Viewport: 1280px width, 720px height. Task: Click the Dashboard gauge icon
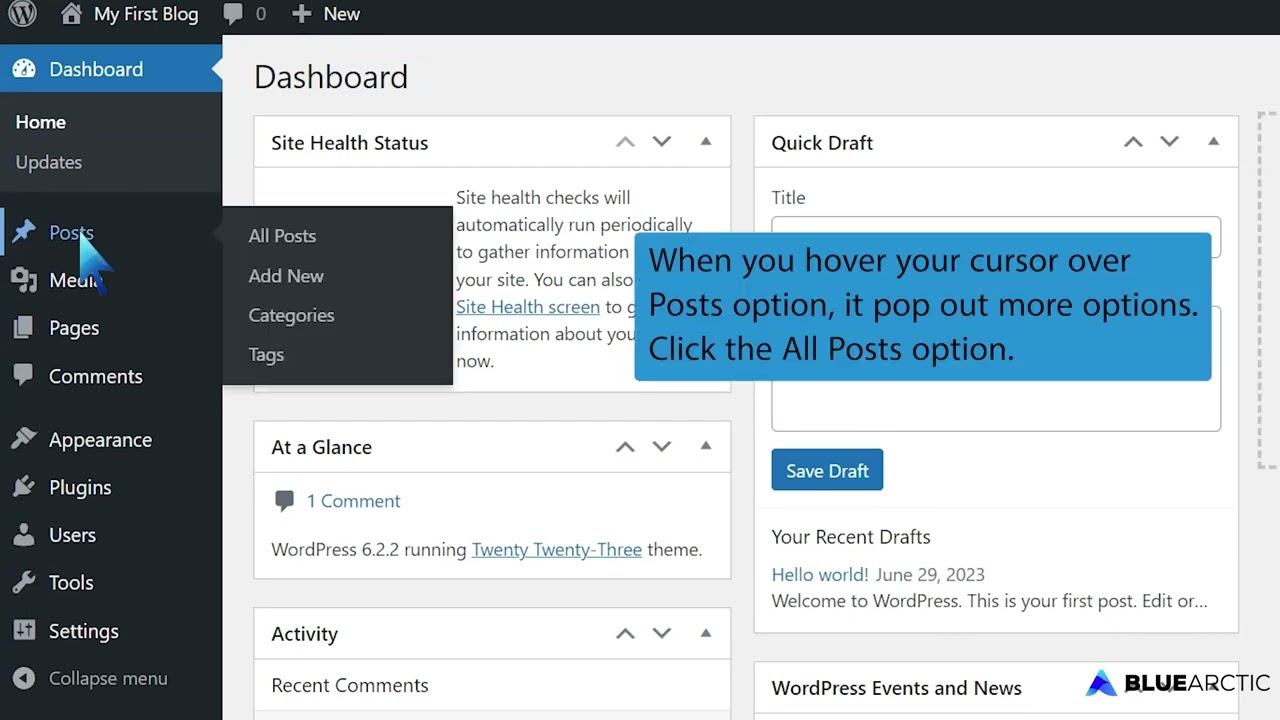(24, 69)
